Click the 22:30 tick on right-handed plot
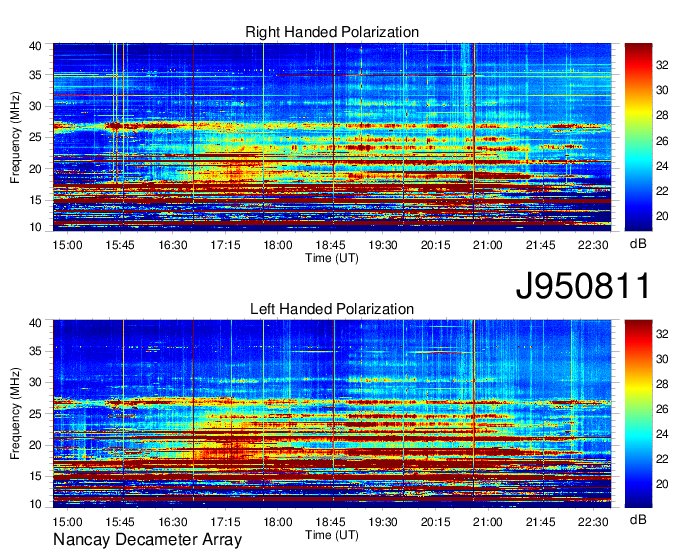This screenshot has width=680, height=552. (593, 245)
